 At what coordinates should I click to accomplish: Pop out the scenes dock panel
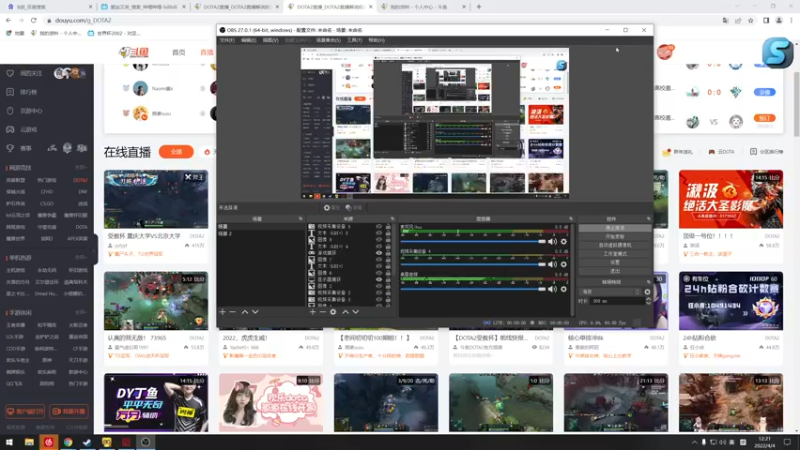point(301,219)
